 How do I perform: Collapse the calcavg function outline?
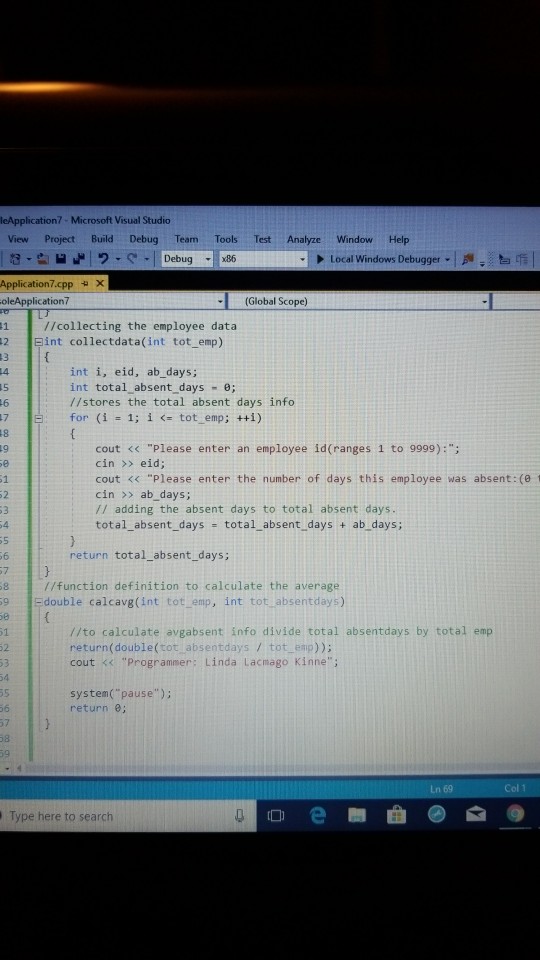tap(39, 602)
